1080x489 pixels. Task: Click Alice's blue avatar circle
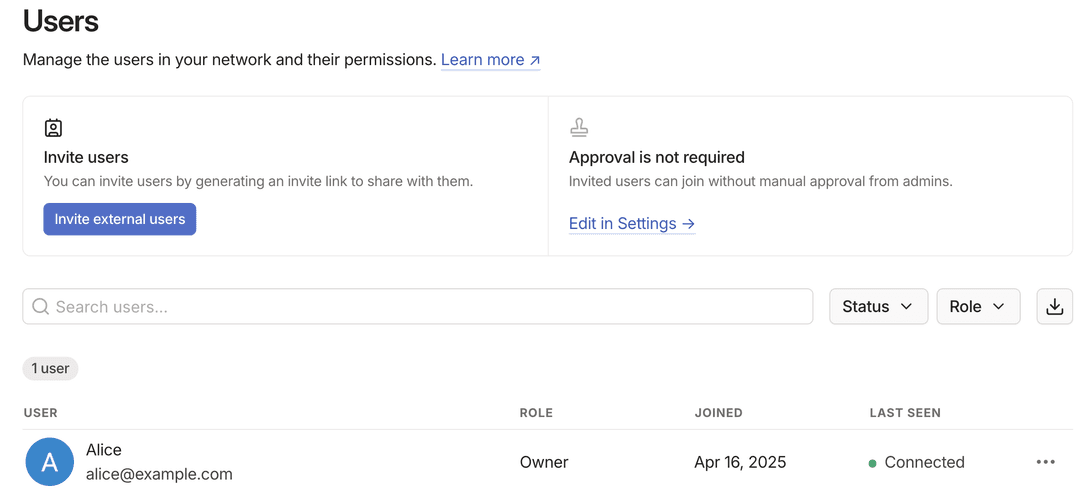pyautogui.click(x=50, y=462)
